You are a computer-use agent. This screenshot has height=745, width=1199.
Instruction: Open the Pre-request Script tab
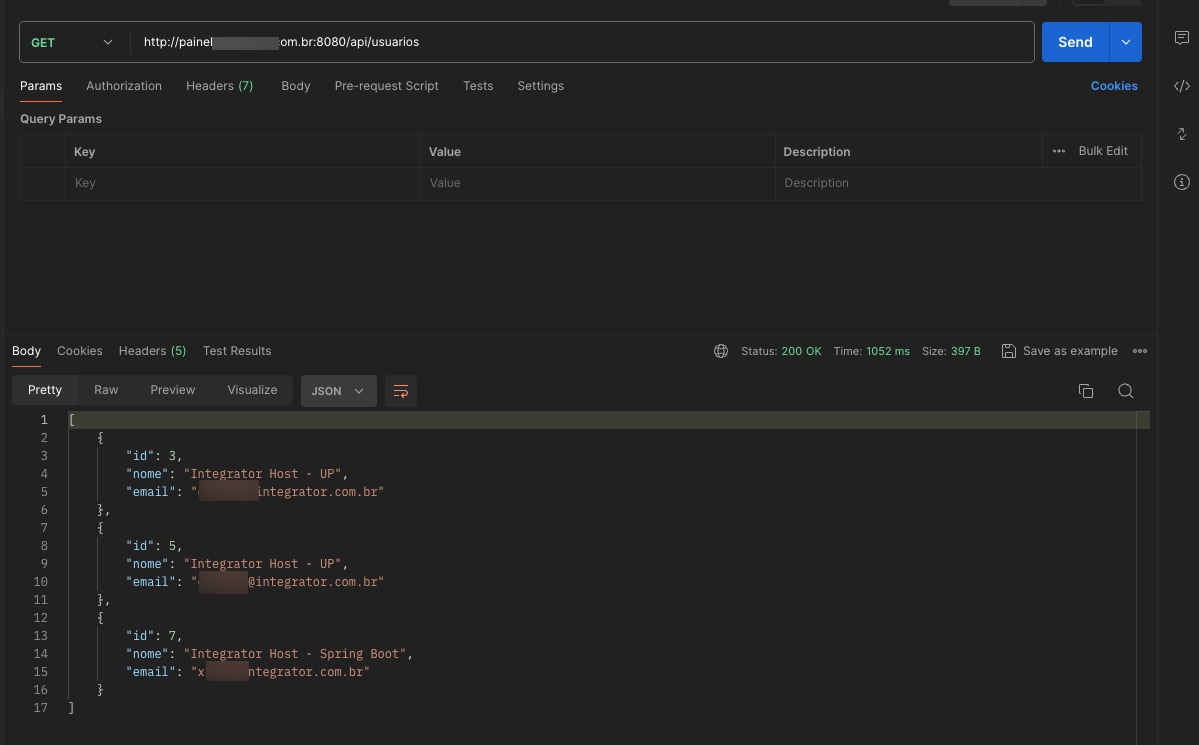pos(386,86)
